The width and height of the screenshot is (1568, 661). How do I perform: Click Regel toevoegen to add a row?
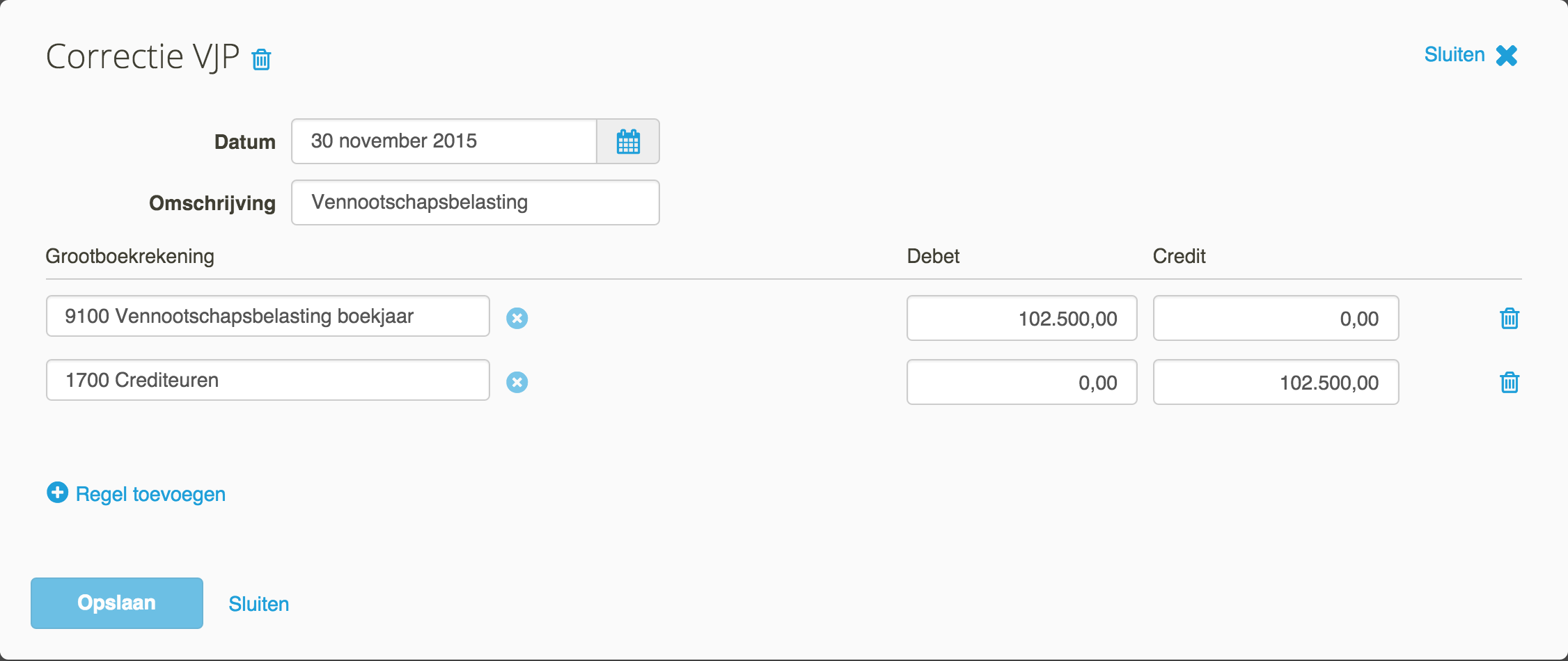(x=150, y=494)
